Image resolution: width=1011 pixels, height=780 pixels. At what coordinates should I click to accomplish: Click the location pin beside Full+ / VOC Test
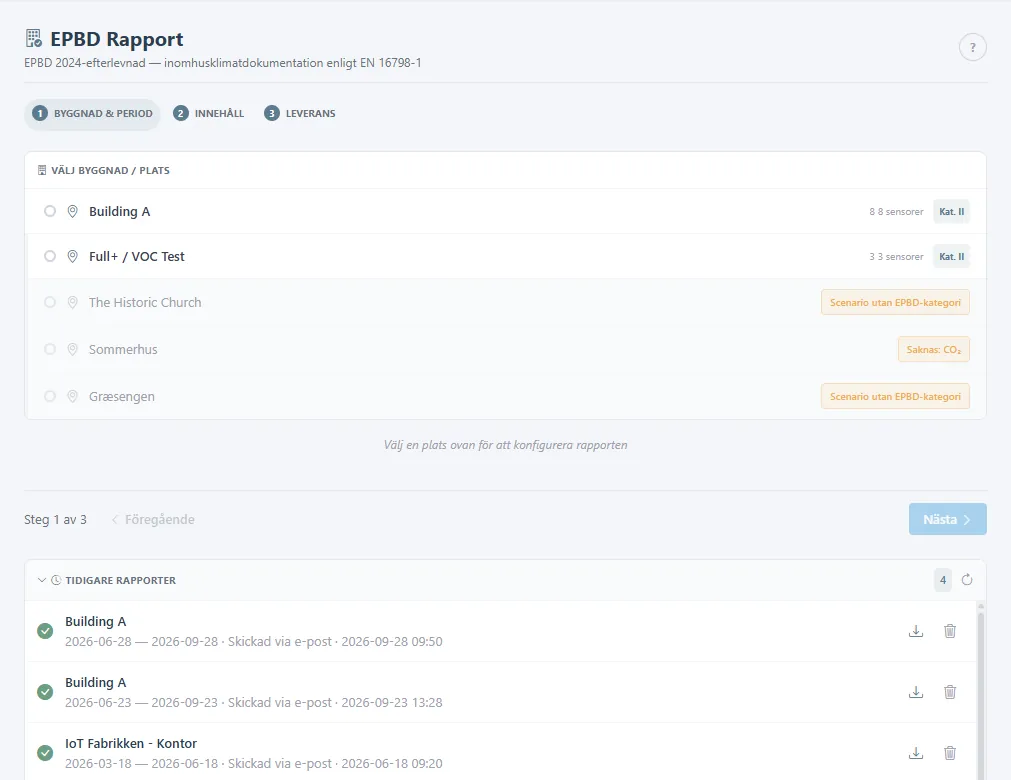(x=72, y=257)
